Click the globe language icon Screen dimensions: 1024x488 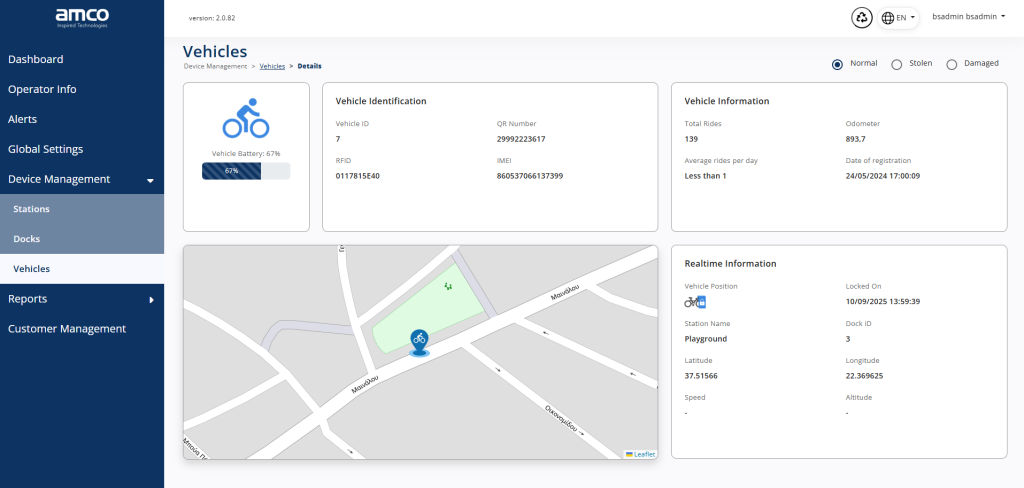(x=888, y=18)
